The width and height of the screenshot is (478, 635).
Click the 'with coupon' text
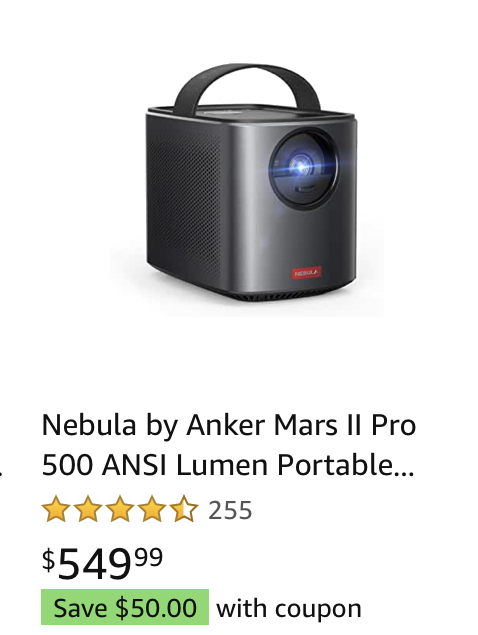tap(289, 609)
